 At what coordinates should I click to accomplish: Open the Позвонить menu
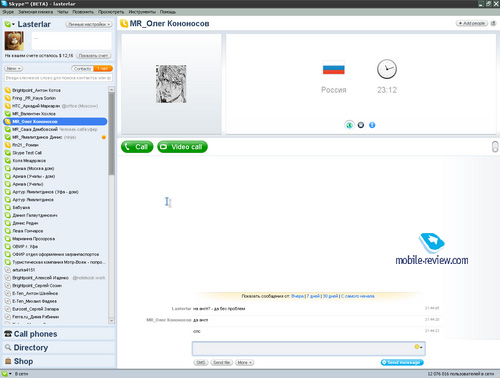(x=83, y=12)
